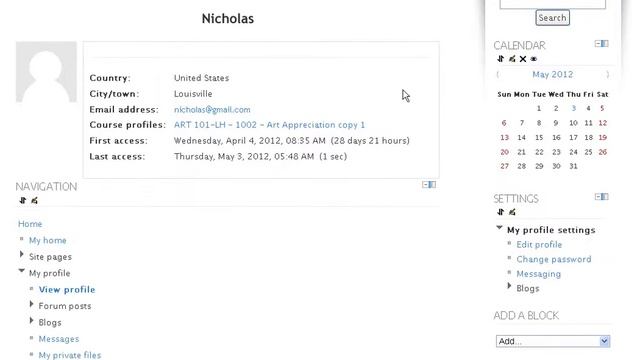Open My private files link
This screenshot has width=640, height=360.
click(x=70, y=355)
